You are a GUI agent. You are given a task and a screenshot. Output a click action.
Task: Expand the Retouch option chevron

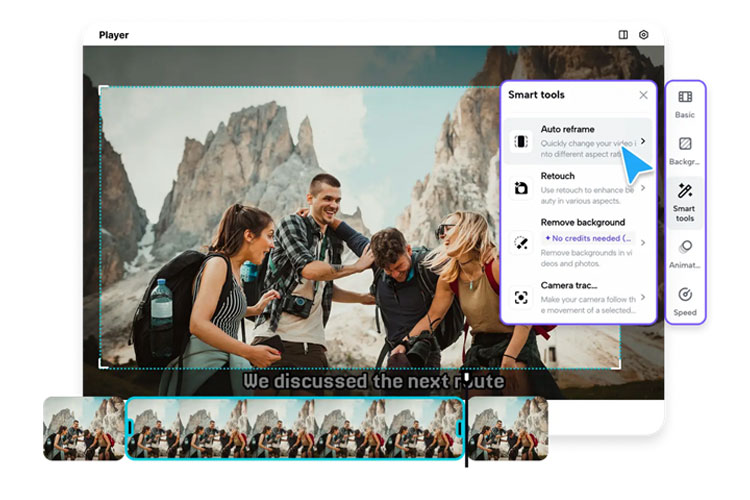point(643,188)
